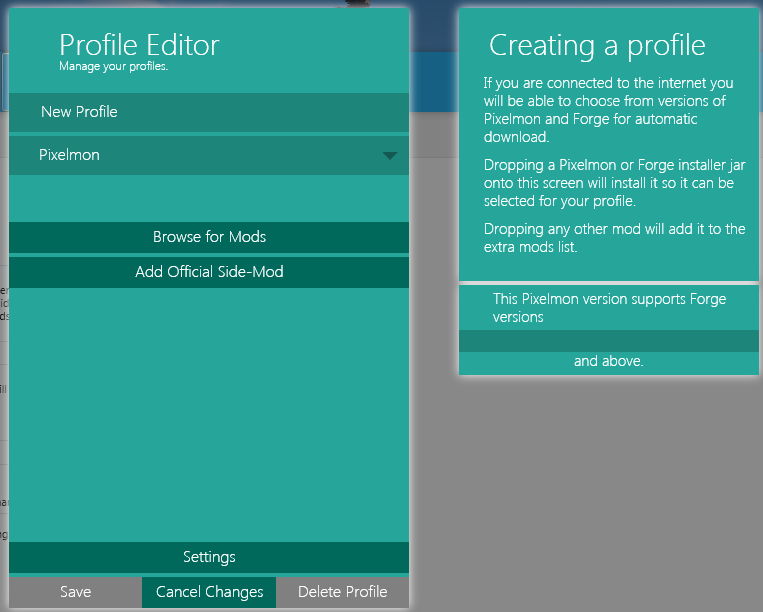The height and width of the screenshot is (612, 763).
Task: Select Cancel Changes
Action: (209, 592)
